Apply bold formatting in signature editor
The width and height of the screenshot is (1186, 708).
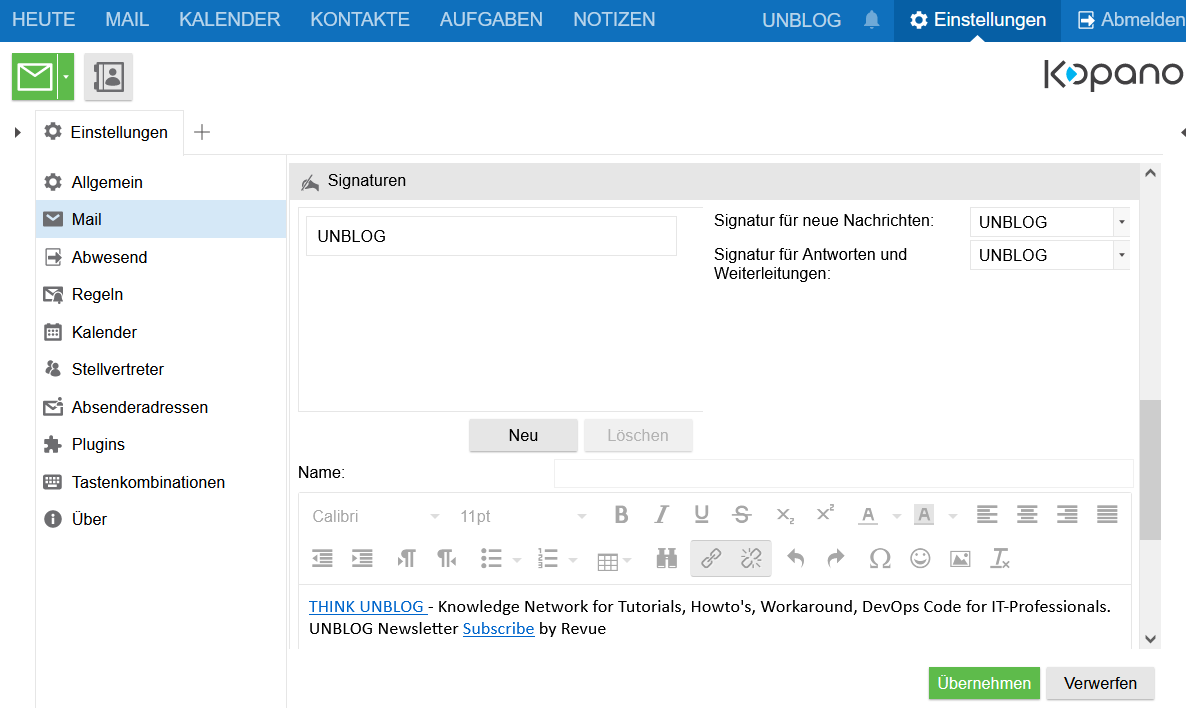click(621, 514)
